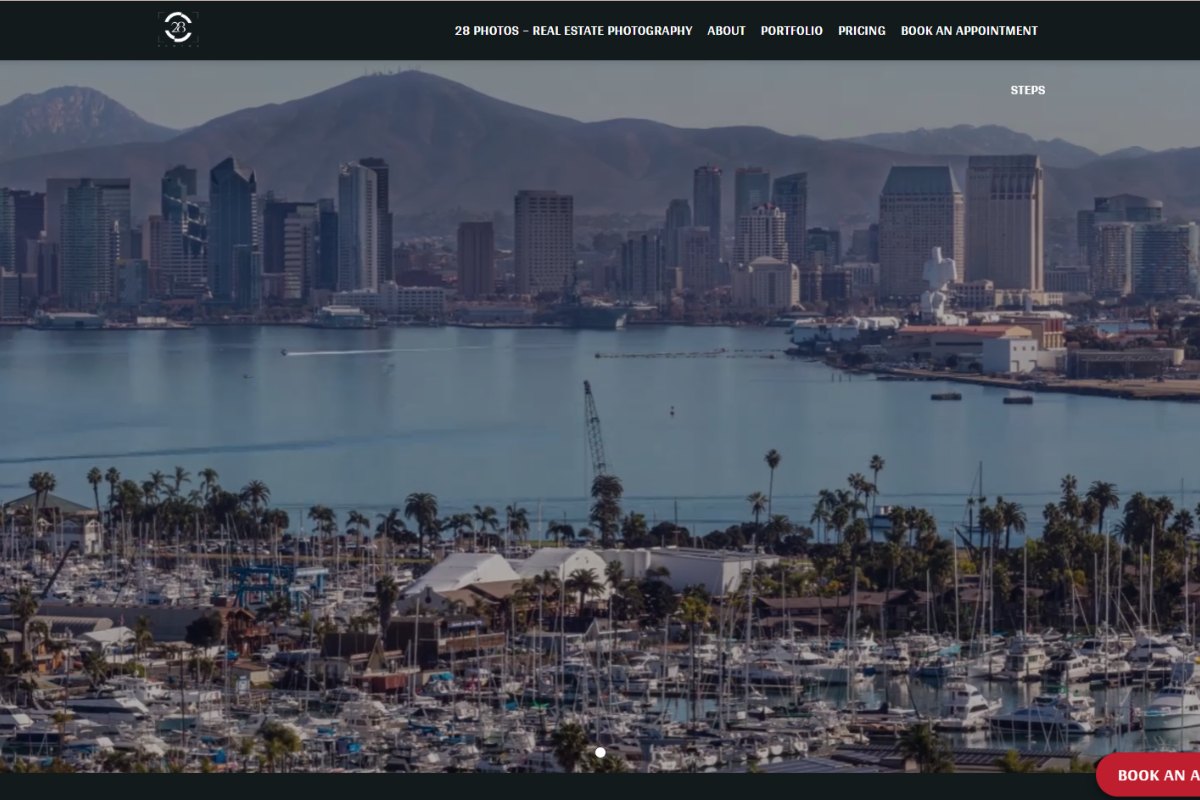Image resolution: width=1200 pixels, height=800 pixels.
Task: Open the Portfolio menu item
Action: point(791,31)
